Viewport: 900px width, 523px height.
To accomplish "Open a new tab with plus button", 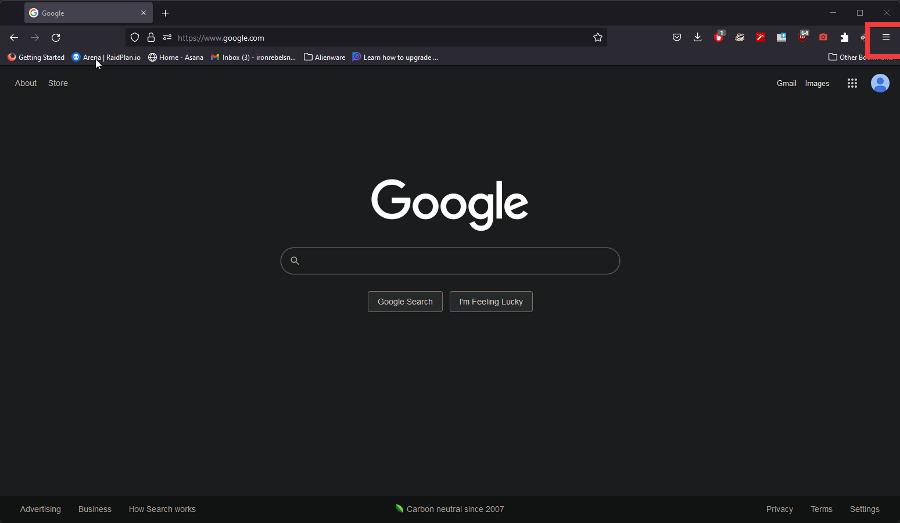I will (x=165, y=13).
